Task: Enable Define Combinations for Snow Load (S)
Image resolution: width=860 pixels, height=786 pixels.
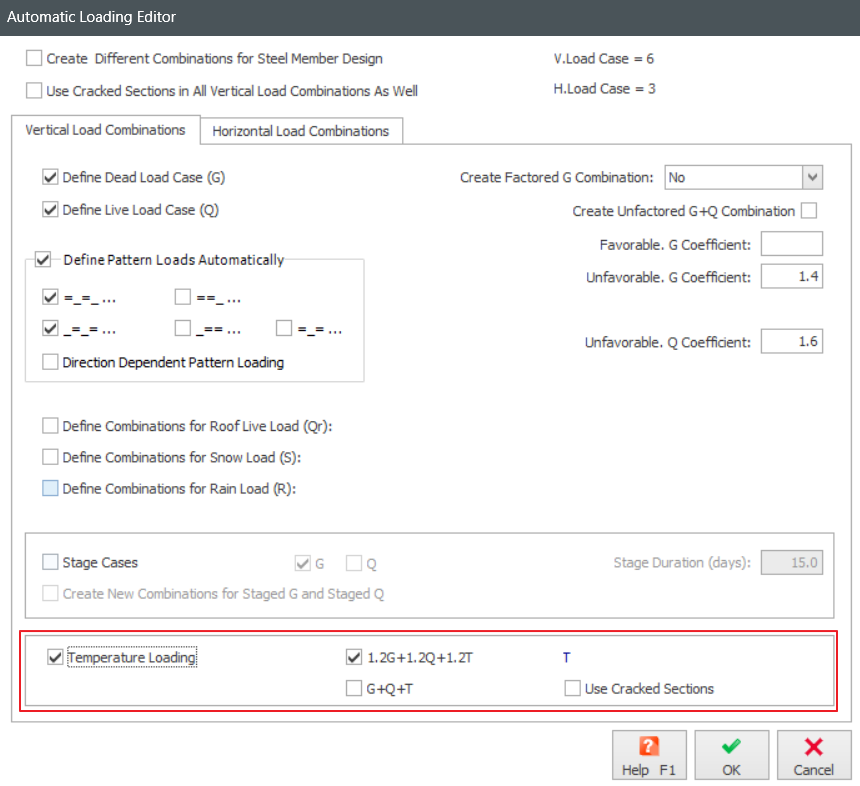Action: pos(51,457)
